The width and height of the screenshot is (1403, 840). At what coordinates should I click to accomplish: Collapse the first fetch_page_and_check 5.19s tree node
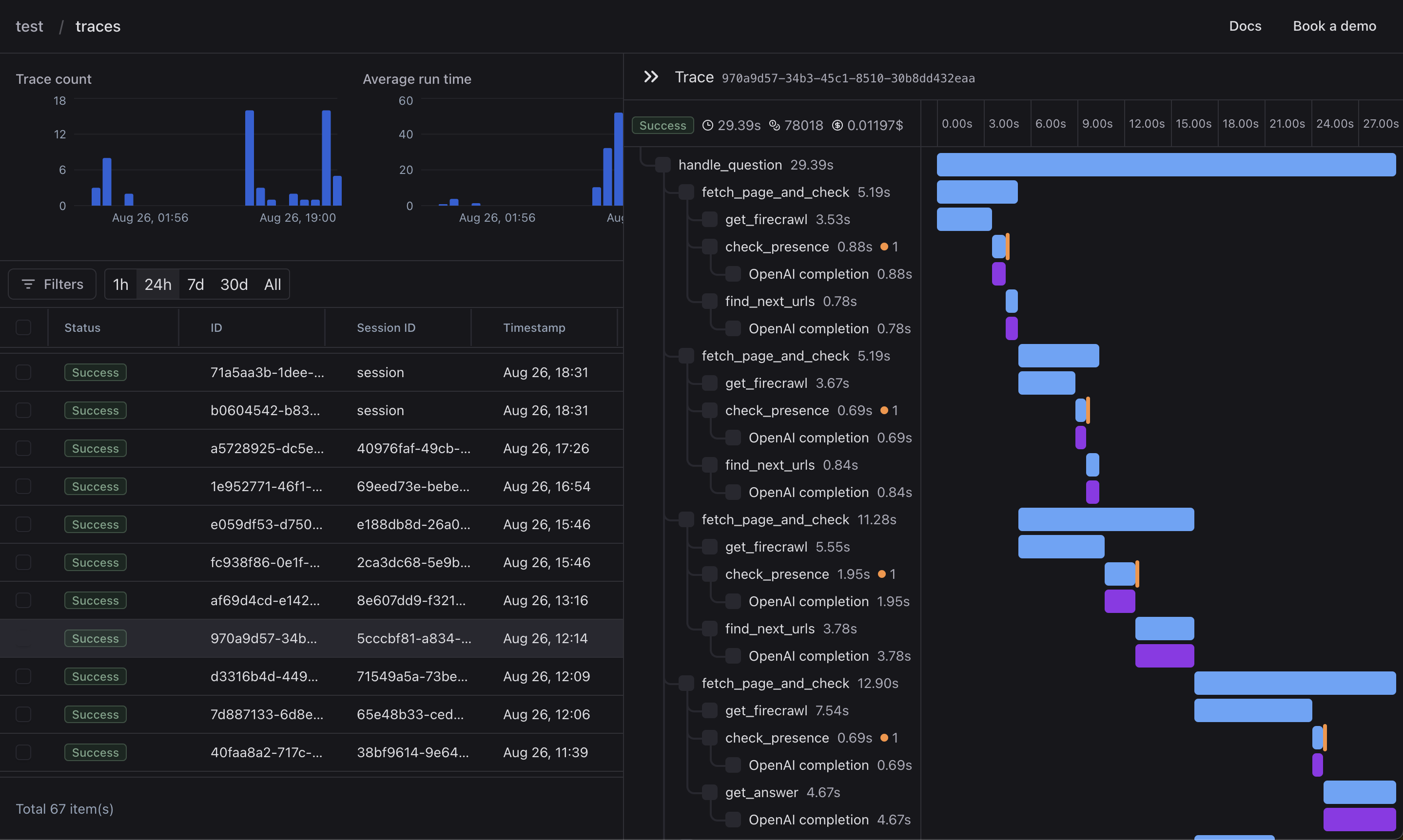coord(686,192)
